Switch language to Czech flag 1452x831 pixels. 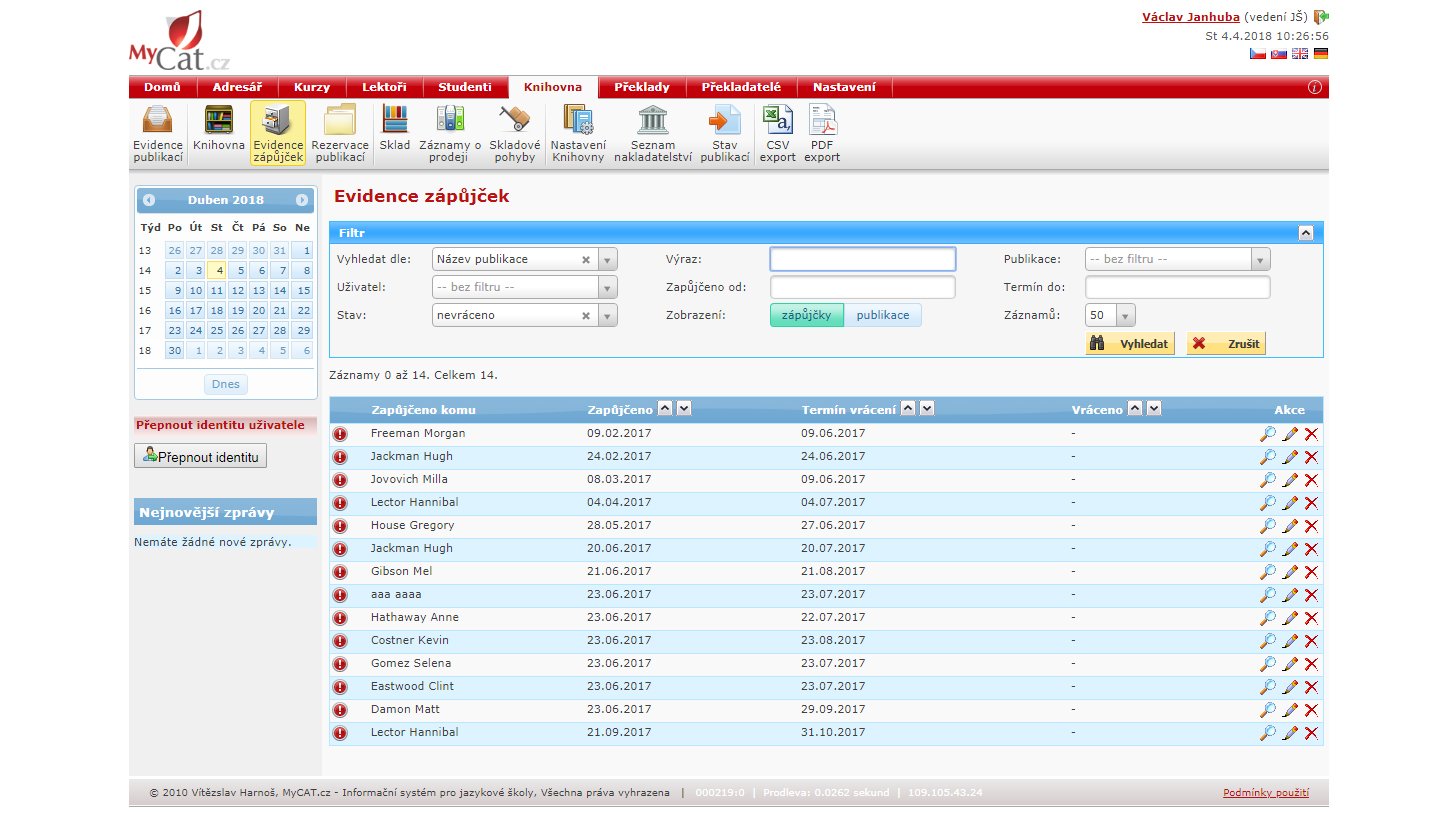click(1257, 54)
